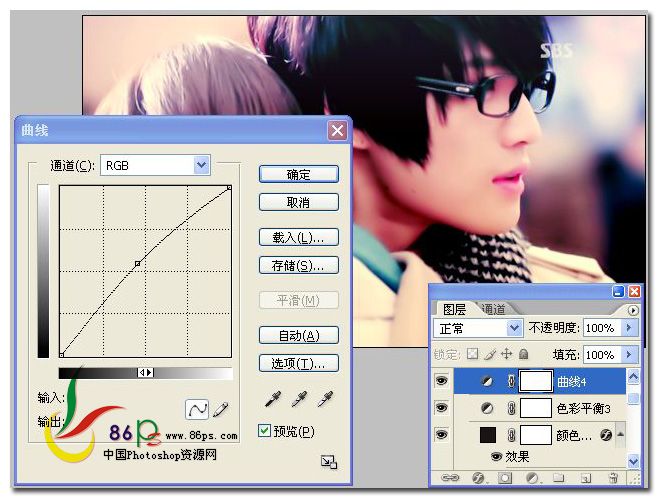Click the 载入(L)... load button
This screenshot has width=660, height=500.
click(x=298, y=237)
